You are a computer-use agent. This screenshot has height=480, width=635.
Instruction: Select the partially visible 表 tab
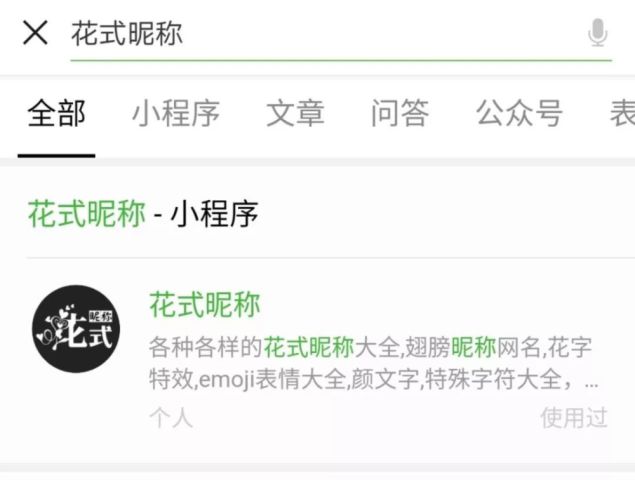[x=623, y=114]
